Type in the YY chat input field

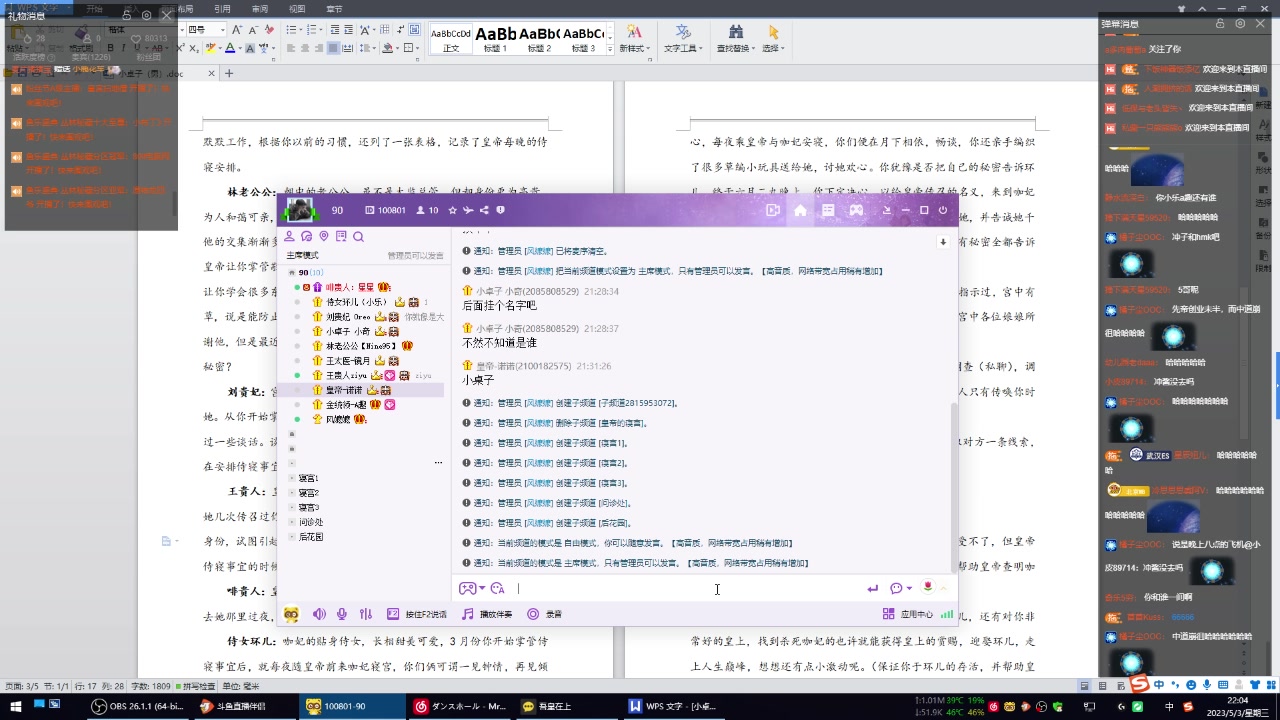click(690, 589)
